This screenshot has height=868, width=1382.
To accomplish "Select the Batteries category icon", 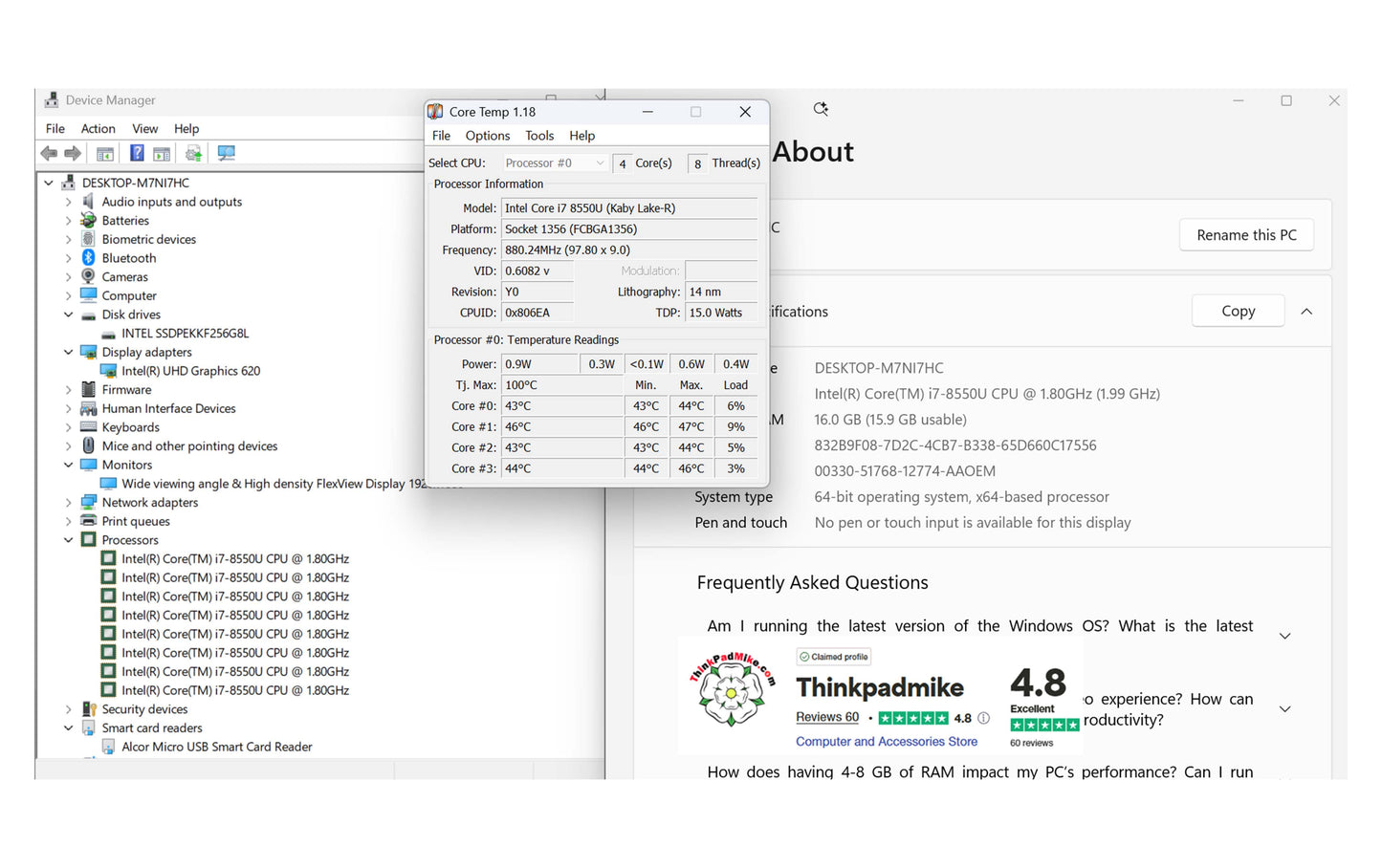I will (88, 220).
